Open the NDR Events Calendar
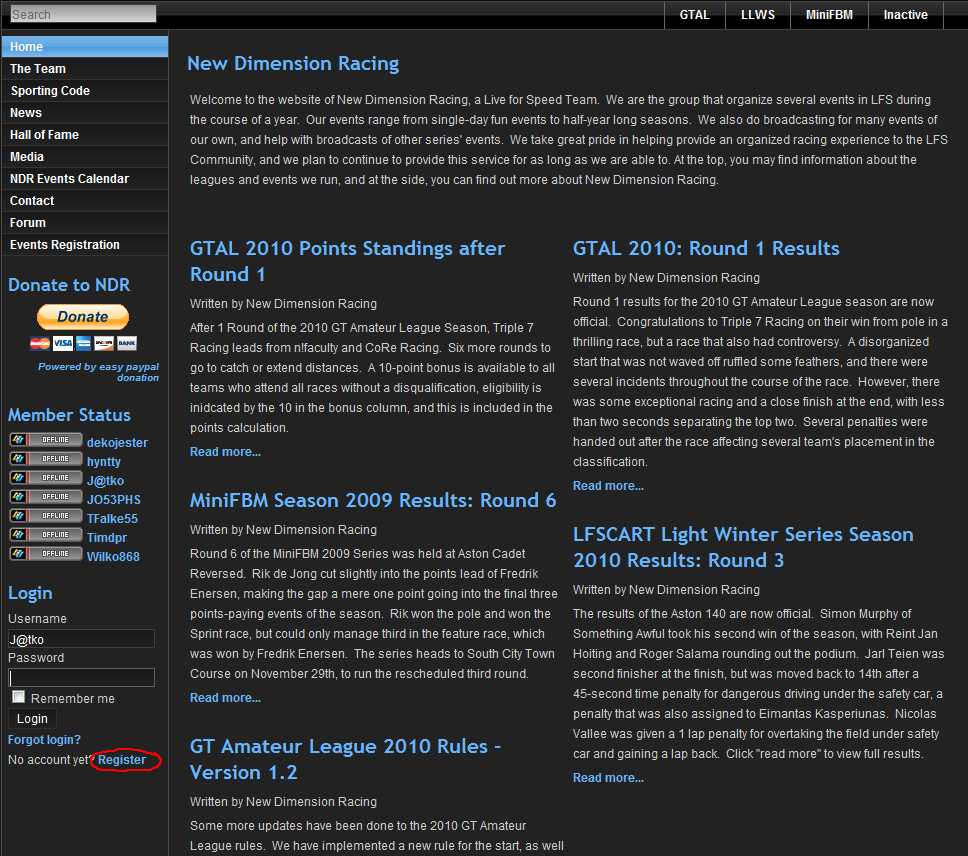968x856 pixels. pos(85,178)
